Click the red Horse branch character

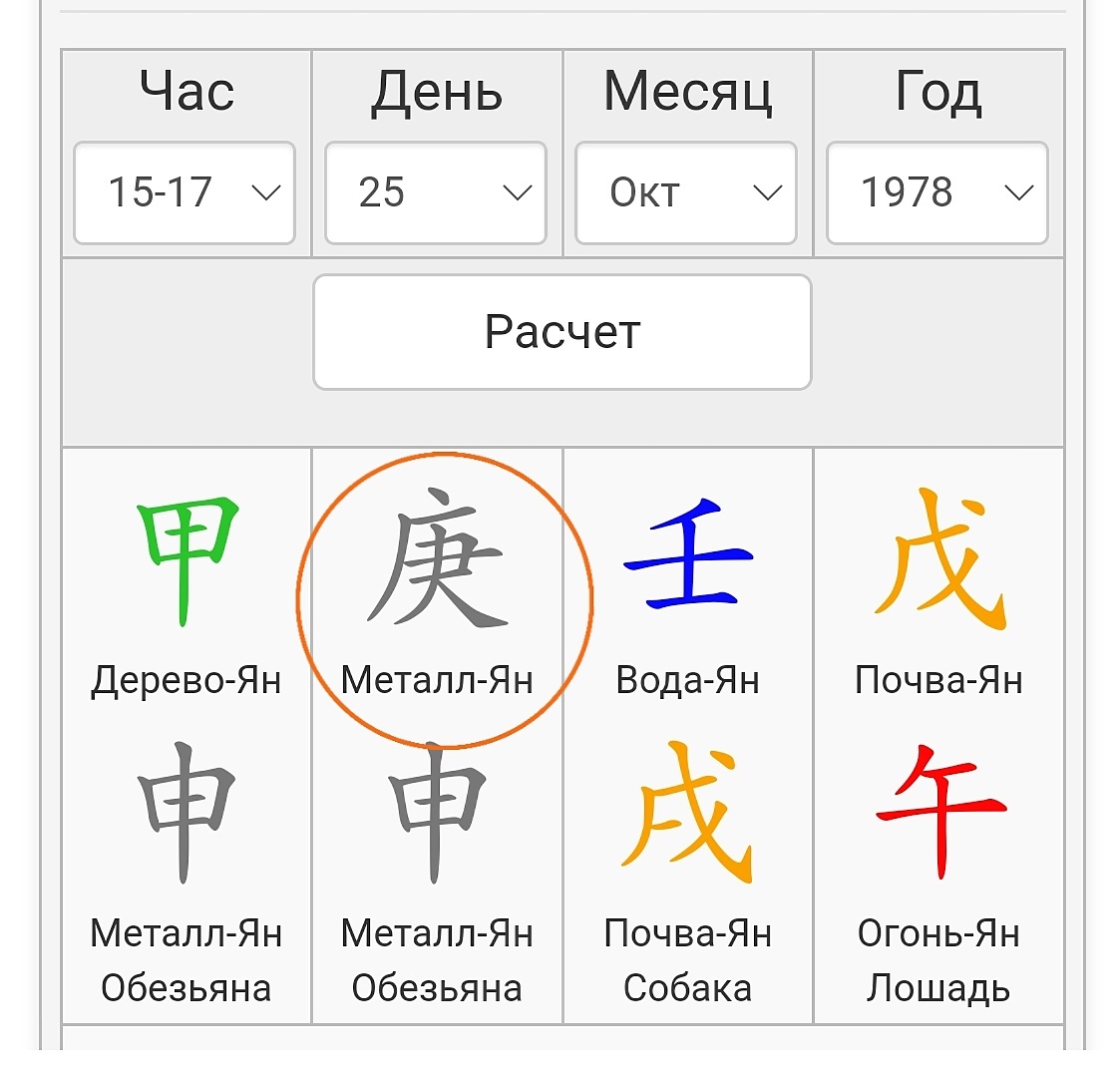(938, 811)
